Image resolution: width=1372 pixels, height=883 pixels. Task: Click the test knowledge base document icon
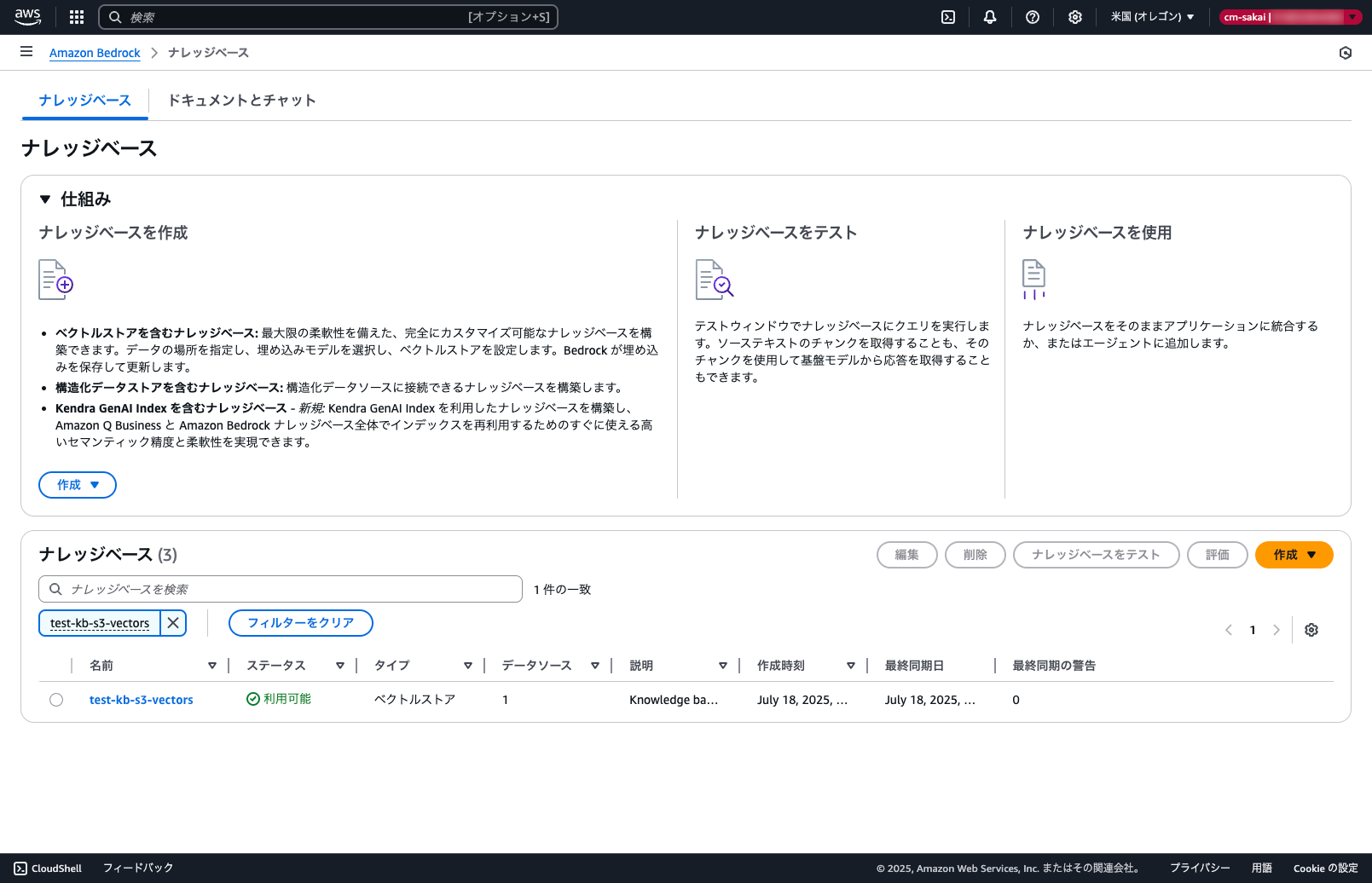coord(715,280)
